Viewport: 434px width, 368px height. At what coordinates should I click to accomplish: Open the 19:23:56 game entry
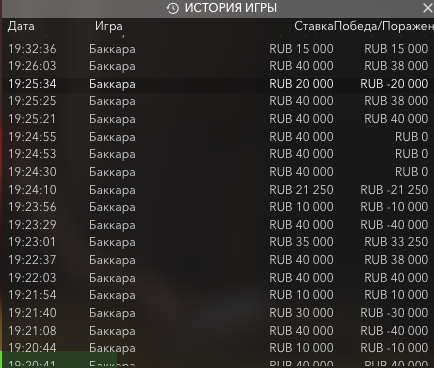(218, 207)
